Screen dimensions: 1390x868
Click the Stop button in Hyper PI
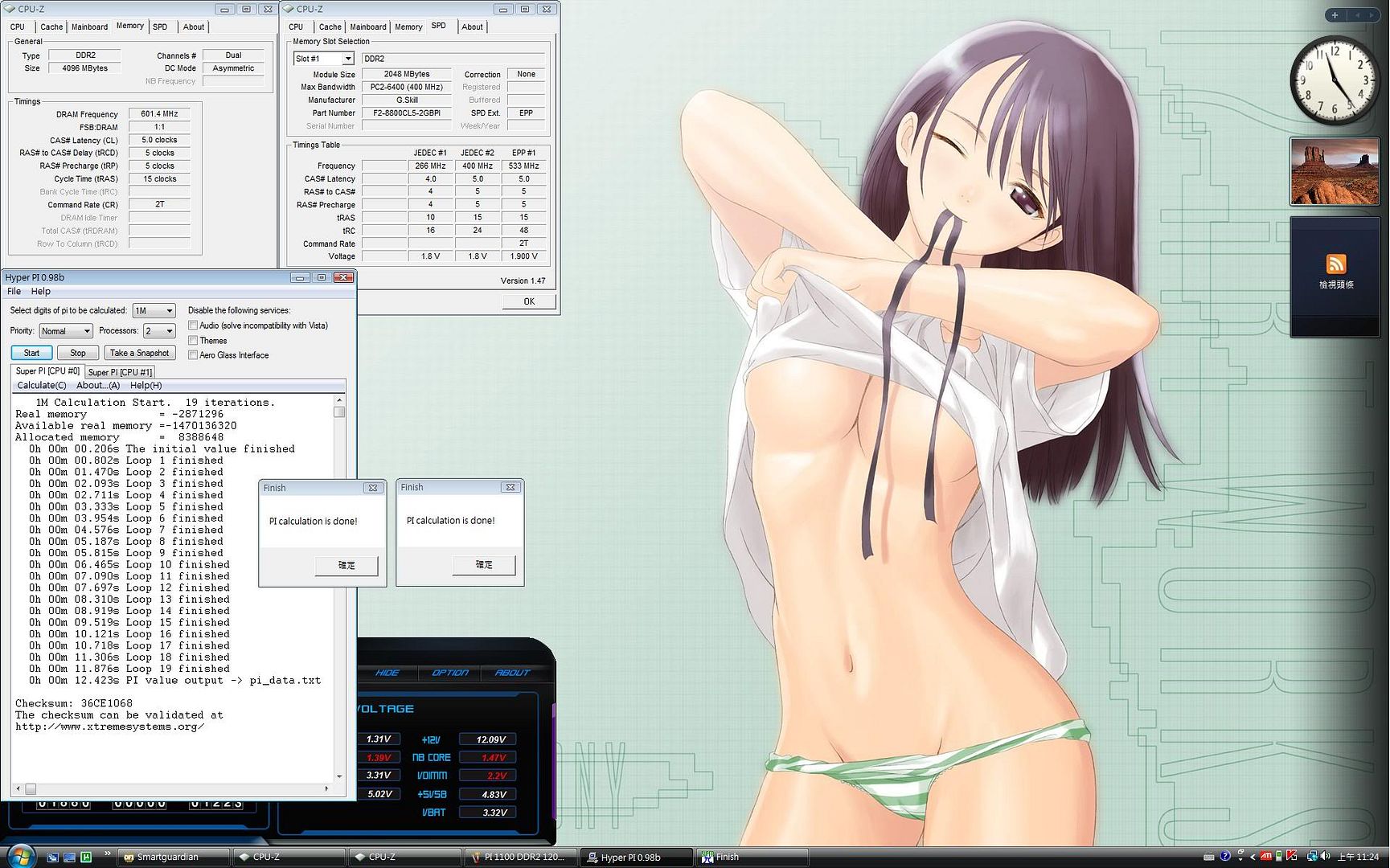pyautogui.click(x=78, y=353)
